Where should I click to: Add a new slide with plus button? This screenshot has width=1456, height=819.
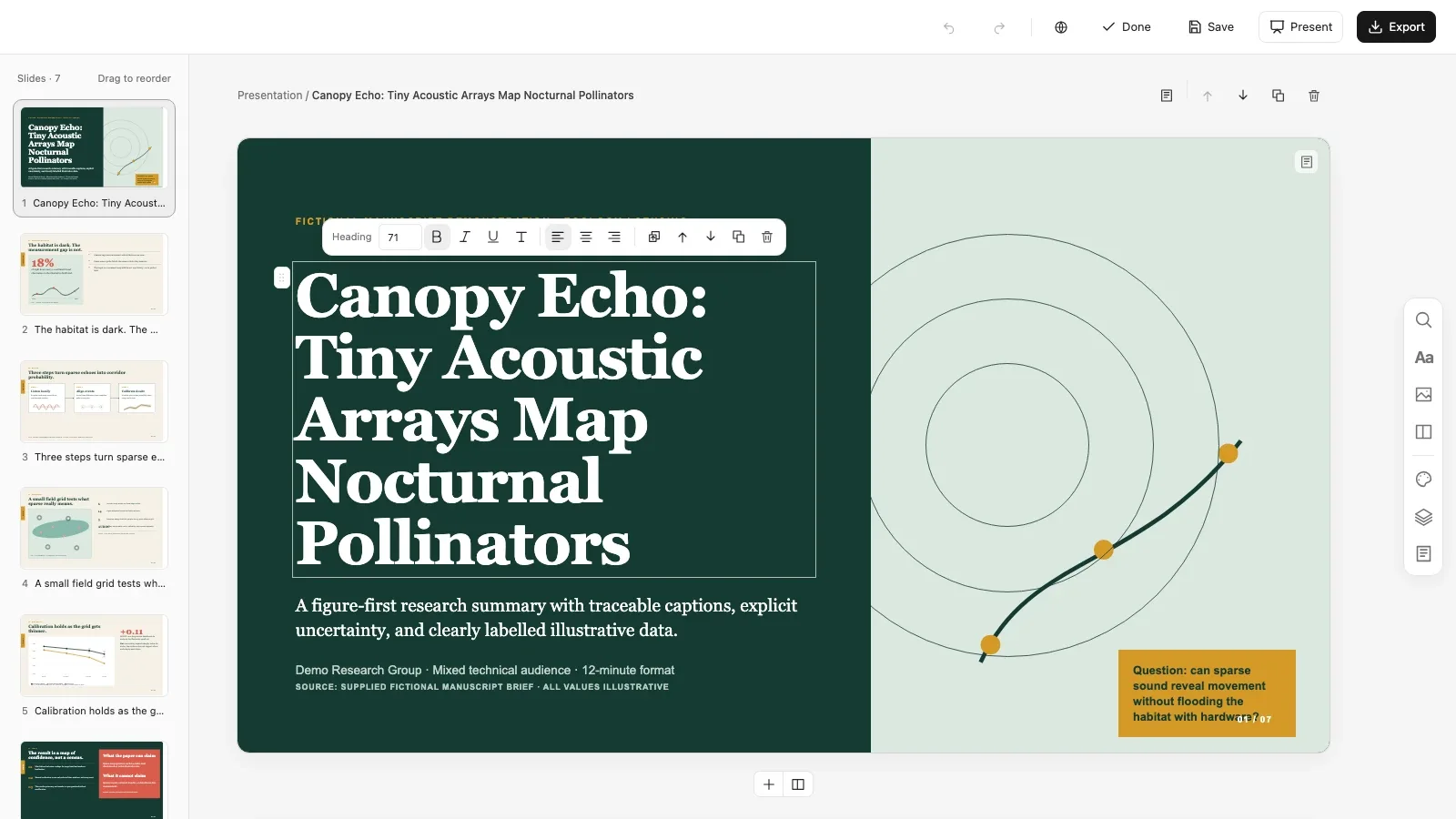point(769,784)
